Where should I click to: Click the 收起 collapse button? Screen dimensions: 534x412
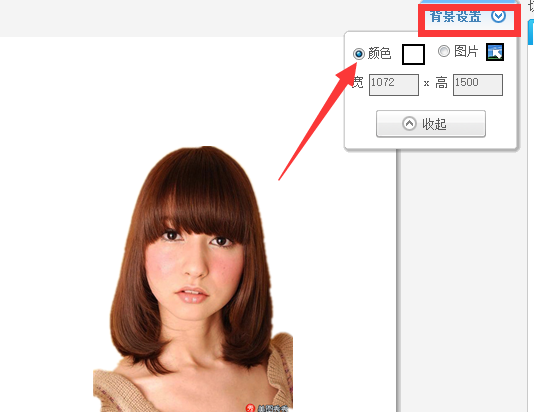[x=431, y=124]
